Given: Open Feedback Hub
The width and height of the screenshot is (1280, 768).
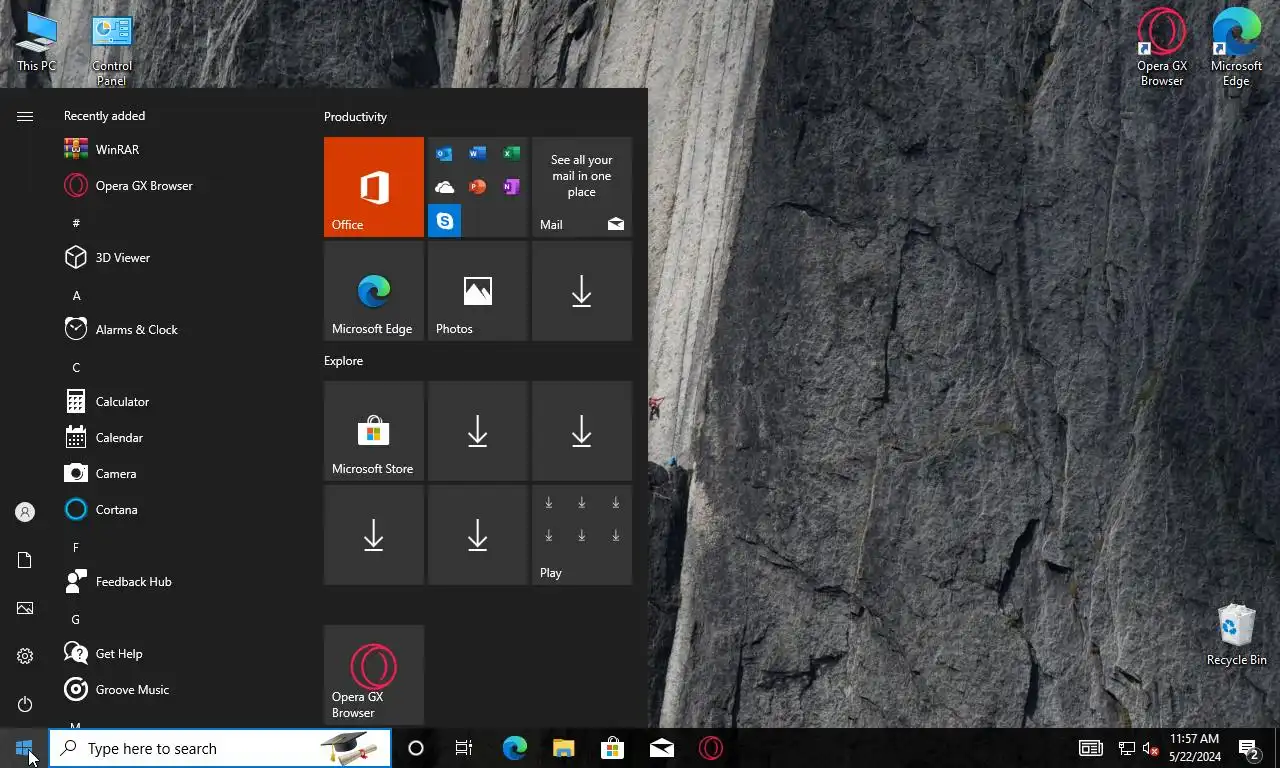Looking at the screenshot, I should click(180, 582).
